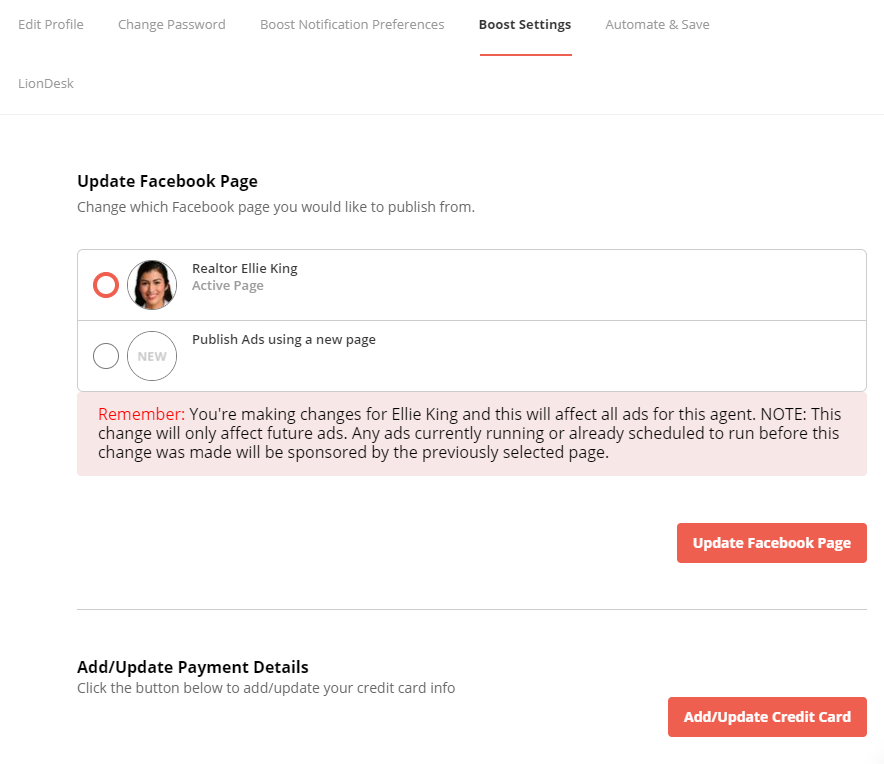Click the Update Facebook Page button
This screenshot has height=764, width=884.
pyautogui.click(x=772, y=543)
